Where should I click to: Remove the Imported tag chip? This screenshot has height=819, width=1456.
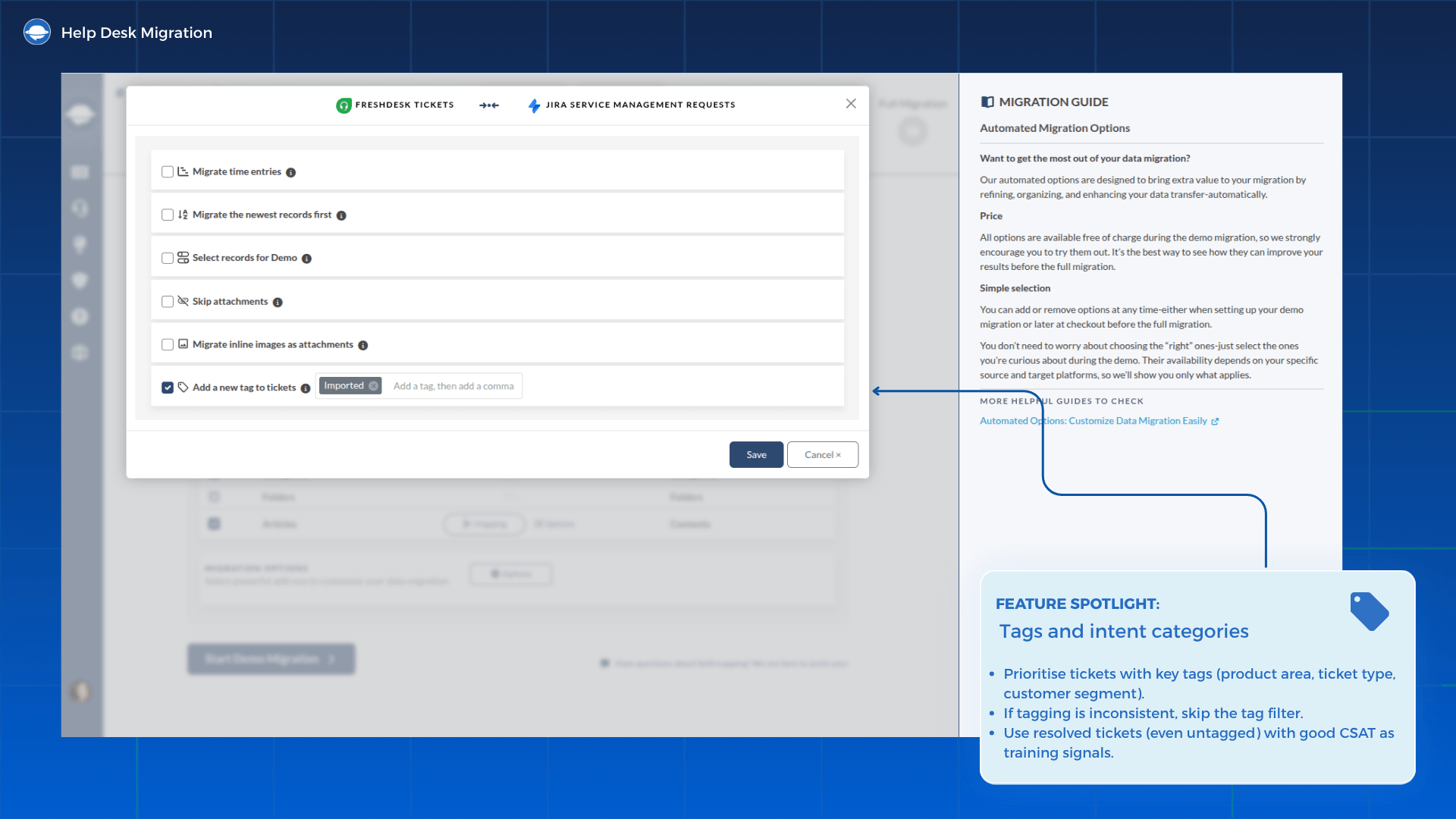pyautogui.click(x=373, y=386)
